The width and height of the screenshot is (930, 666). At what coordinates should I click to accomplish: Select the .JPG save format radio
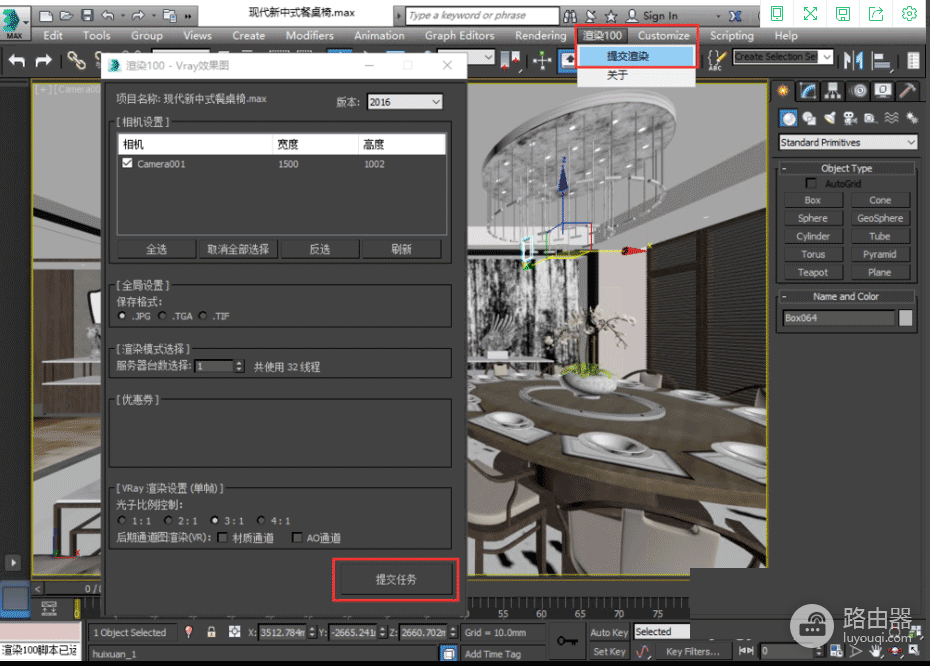coord(122,316)
